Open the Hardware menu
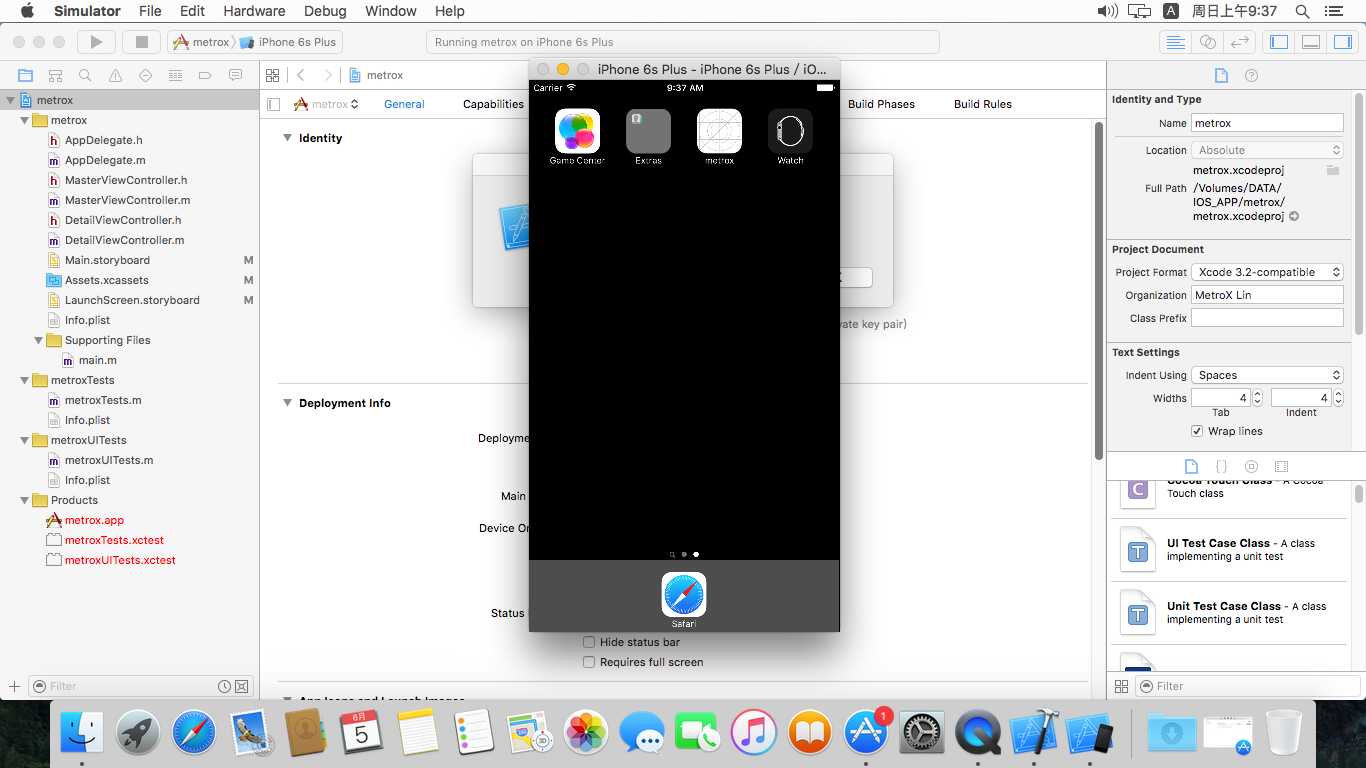Screen dimensions: 1366x768 click(254, 11)
